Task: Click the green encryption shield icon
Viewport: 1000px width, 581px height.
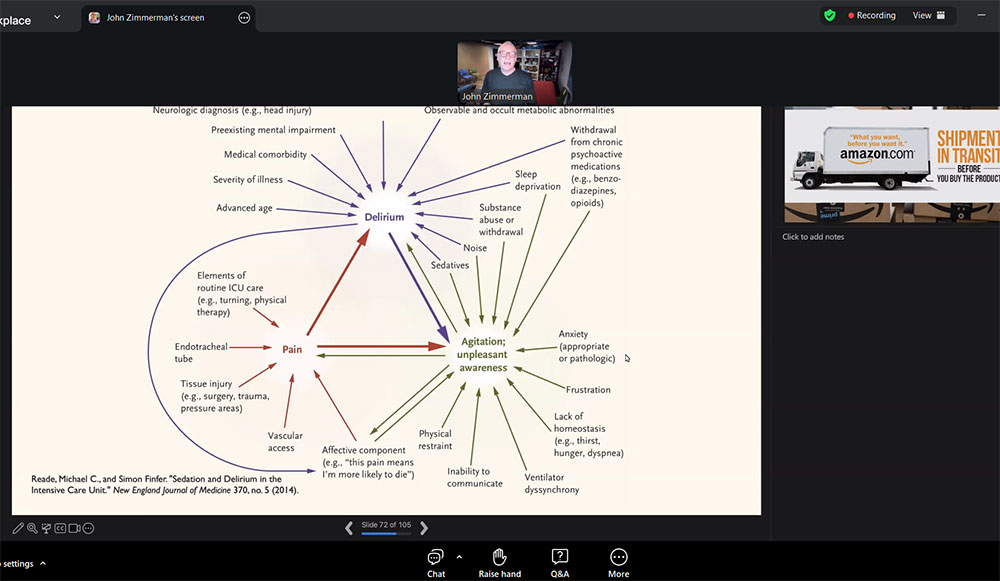Action: 829,16
